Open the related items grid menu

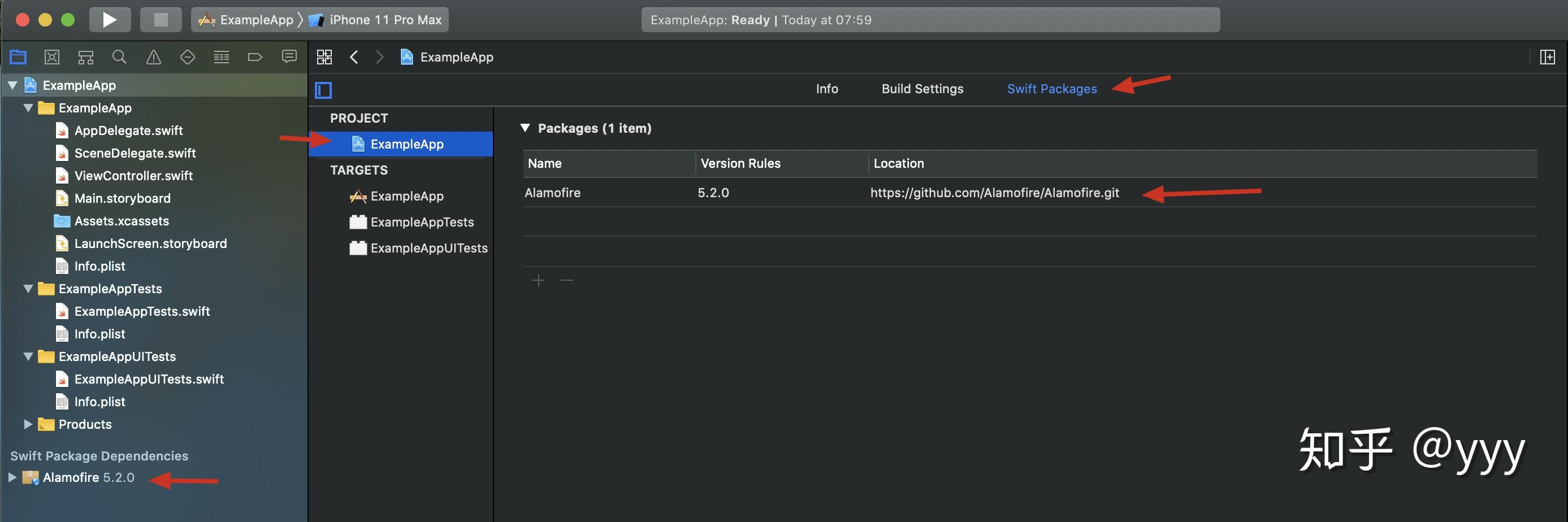click(x=324, y=57)
